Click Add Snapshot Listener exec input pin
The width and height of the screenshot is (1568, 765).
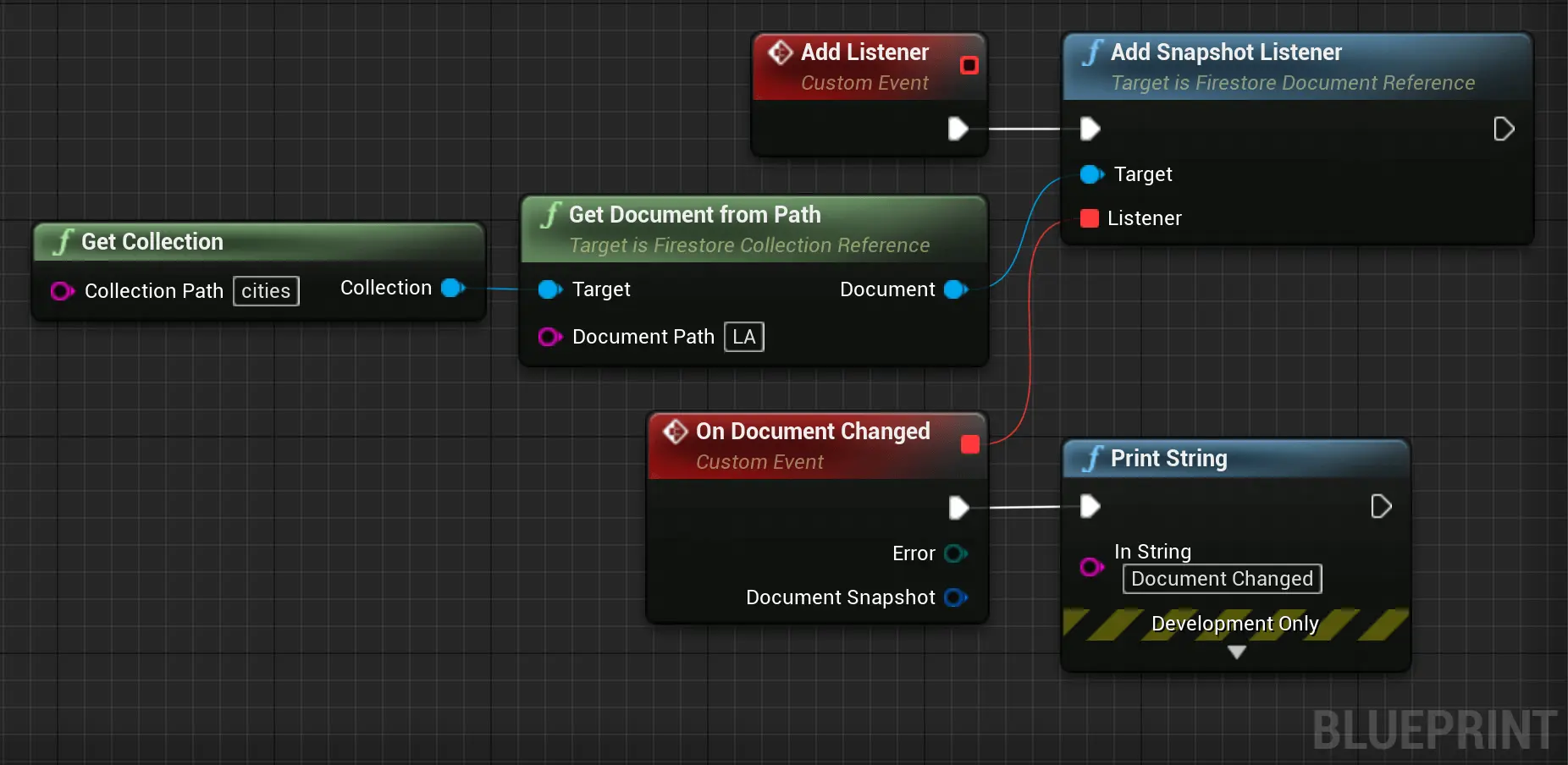click(1090, 129)
